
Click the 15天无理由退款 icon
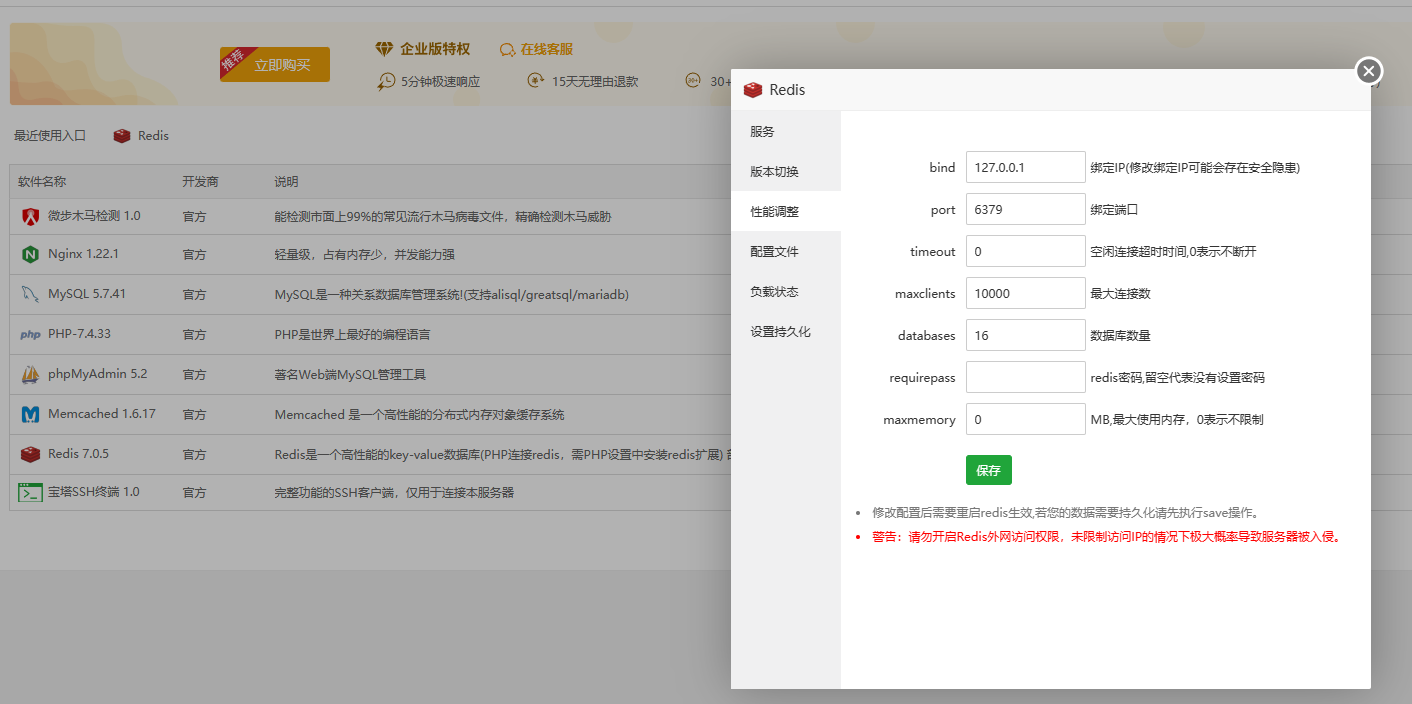(537, 81)
